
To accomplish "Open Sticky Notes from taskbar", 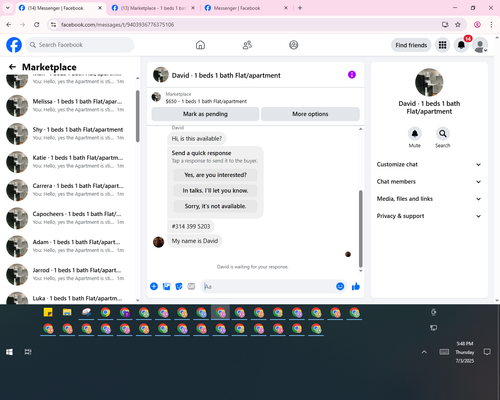I will 48,313.
